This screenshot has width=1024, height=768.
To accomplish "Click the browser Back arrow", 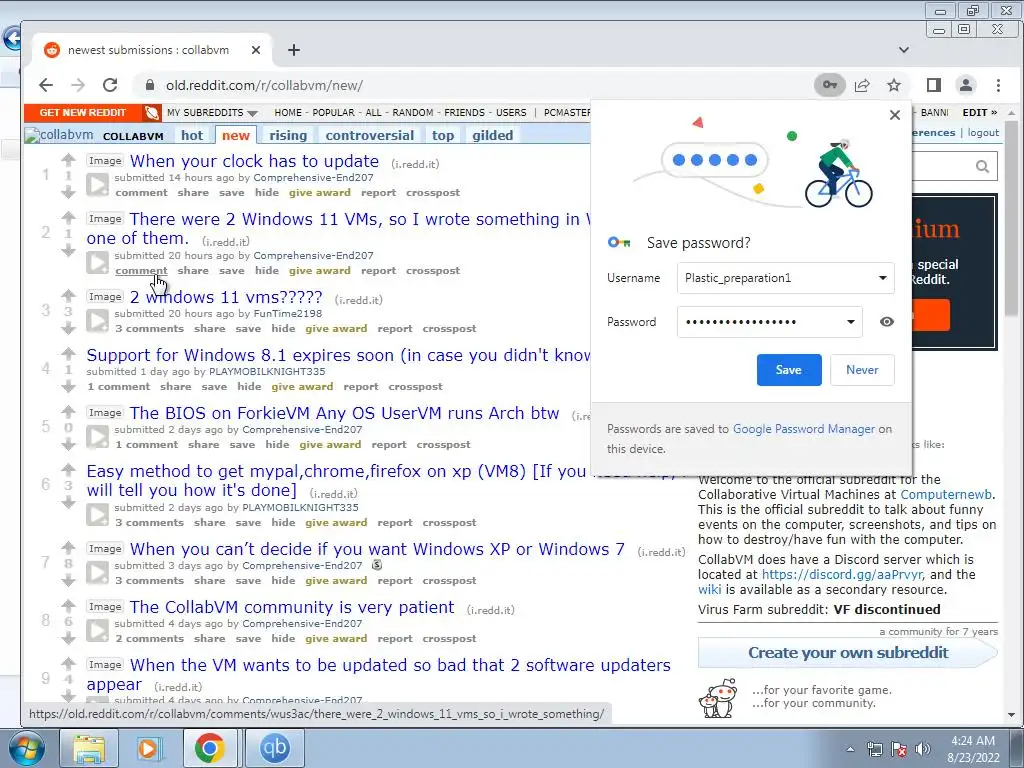I will point(45,85).
